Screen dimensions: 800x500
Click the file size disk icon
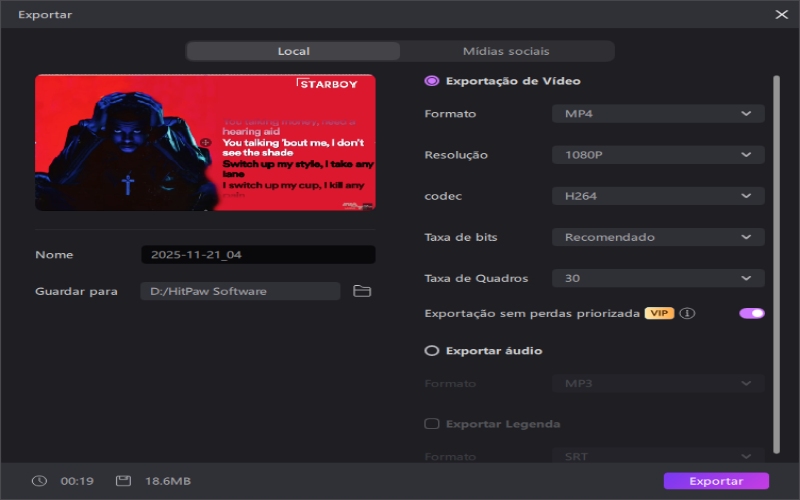pyautogui.click(x=123, y=481)
